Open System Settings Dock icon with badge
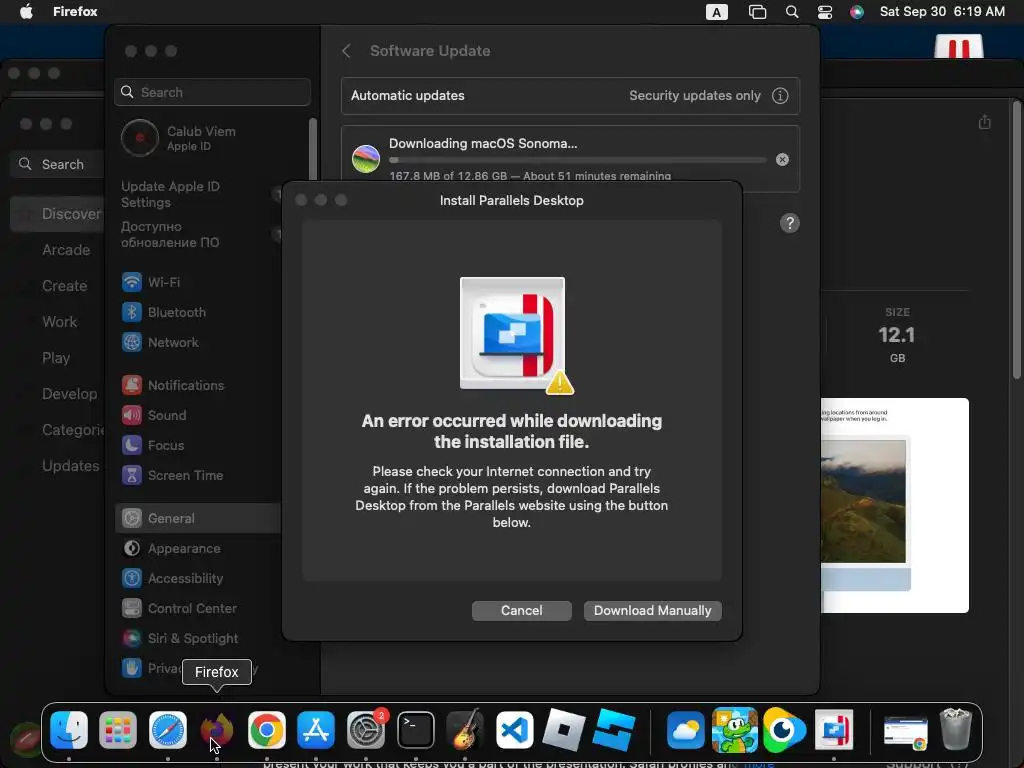Screen dimensions: 1024x768 [366, 729]
